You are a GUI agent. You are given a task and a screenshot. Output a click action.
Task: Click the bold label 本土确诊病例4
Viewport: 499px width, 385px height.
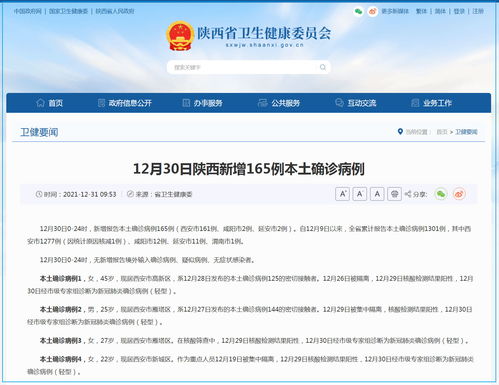point(61,359)
